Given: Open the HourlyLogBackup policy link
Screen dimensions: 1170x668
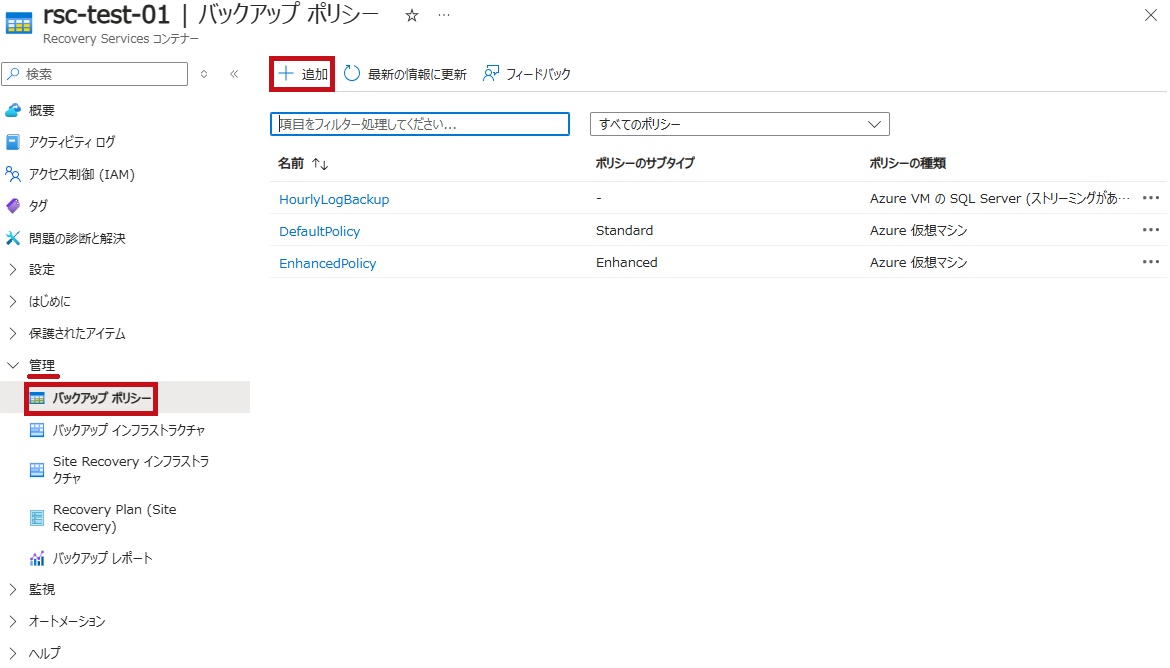Looking at the screenshot, I should [334, 199].
